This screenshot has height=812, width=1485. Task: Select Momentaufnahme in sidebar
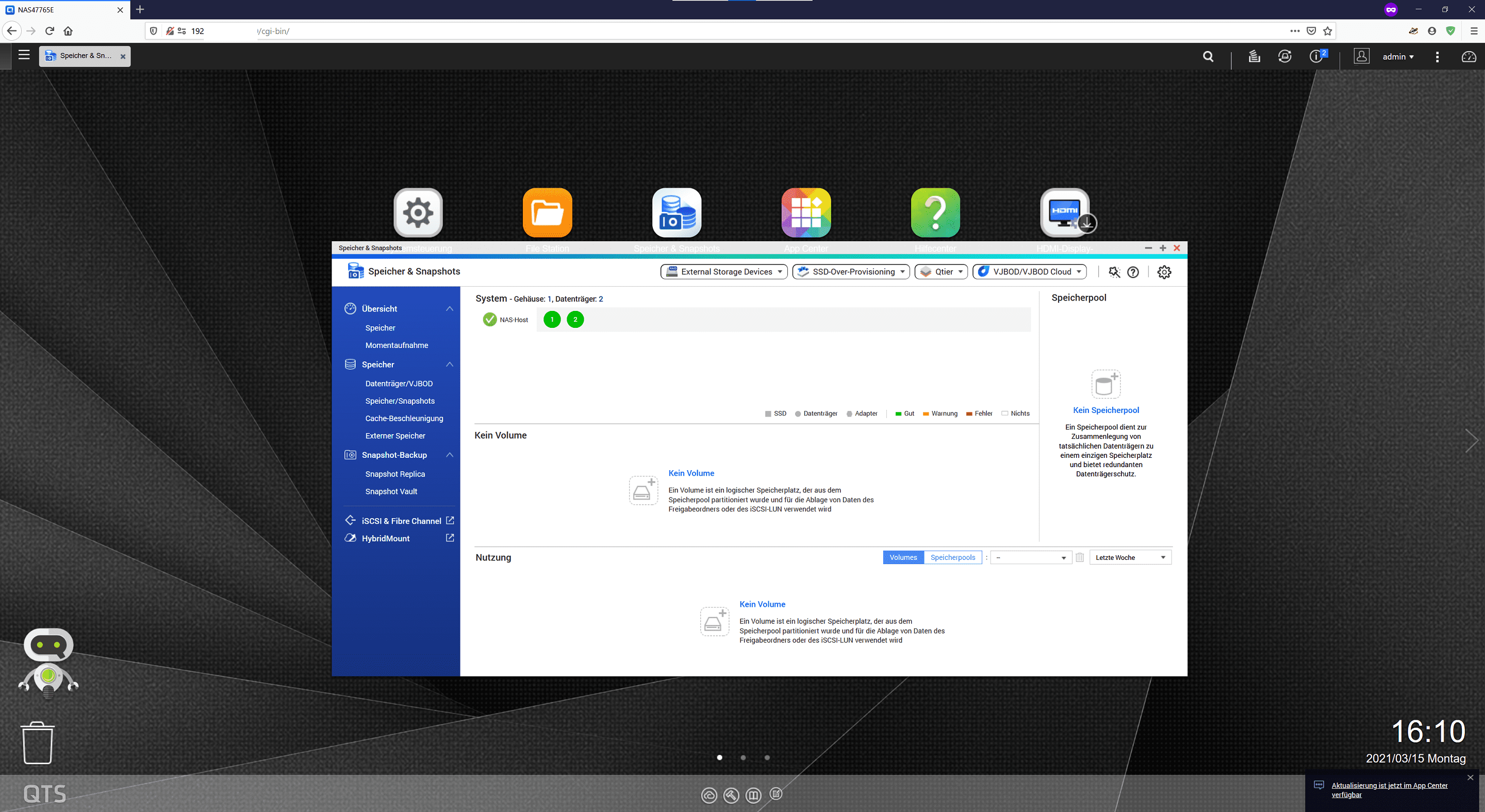(397, 345)
